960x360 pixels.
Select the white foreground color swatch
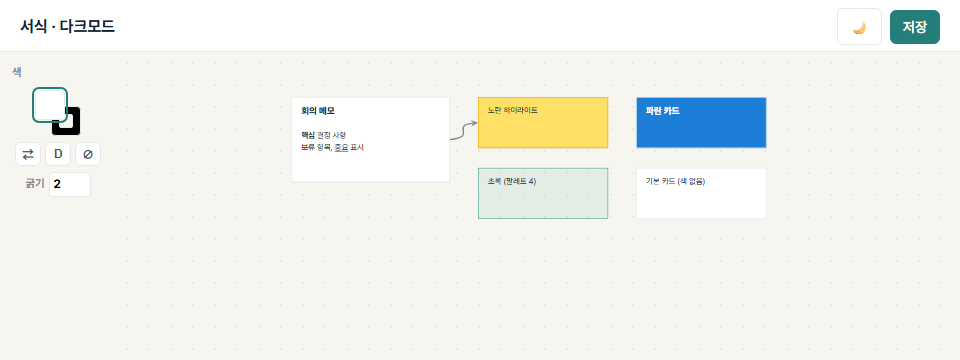point(50,105)
